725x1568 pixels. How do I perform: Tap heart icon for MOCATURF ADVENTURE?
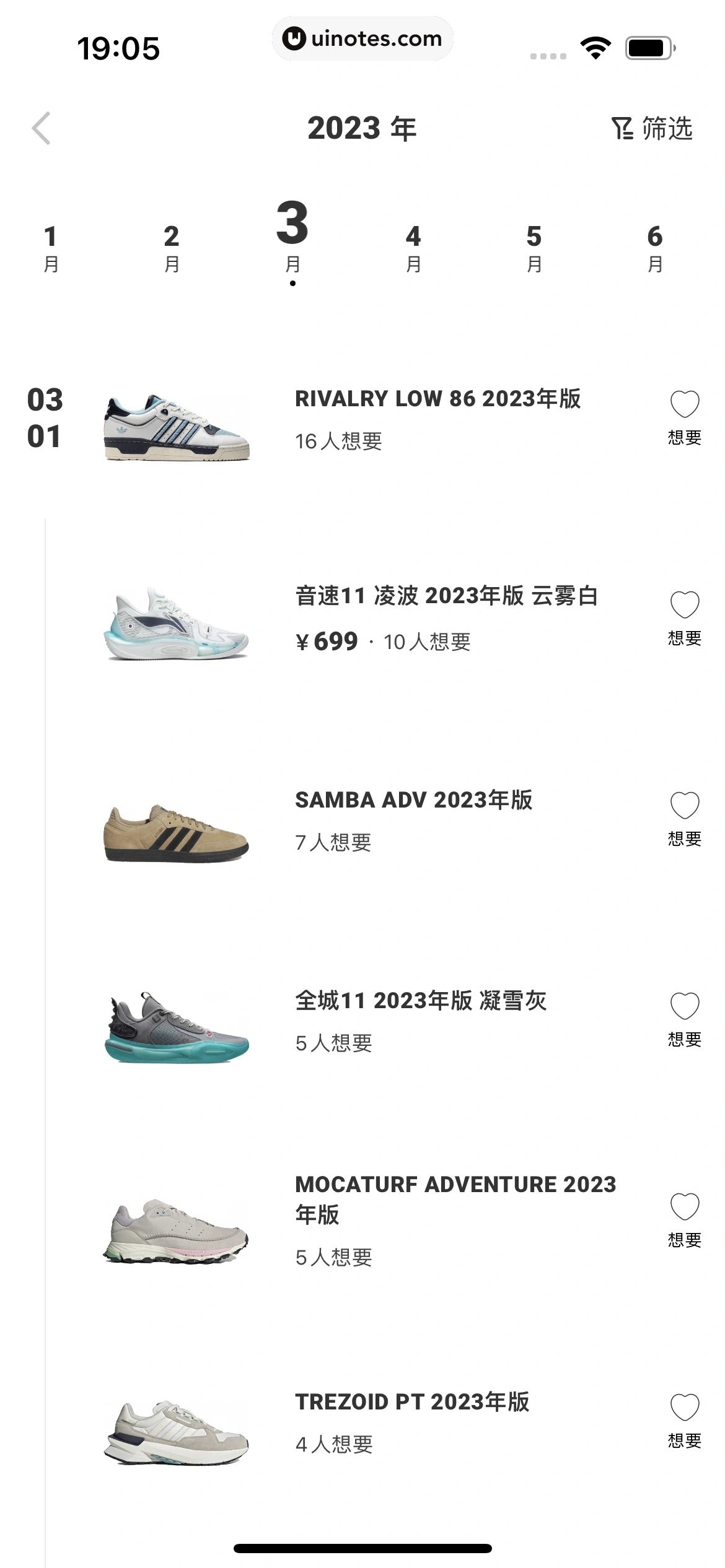[685, 1206]
